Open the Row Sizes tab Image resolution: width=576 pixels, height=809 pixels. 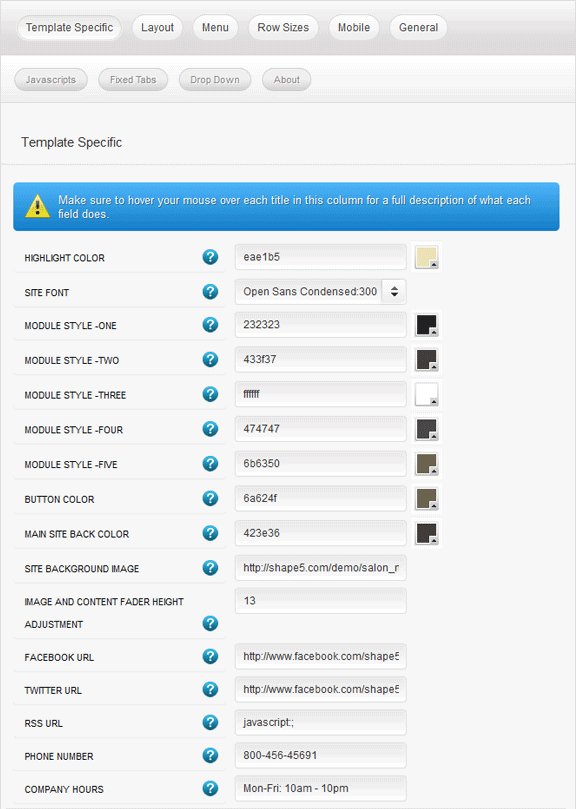[x=283, y=27]
